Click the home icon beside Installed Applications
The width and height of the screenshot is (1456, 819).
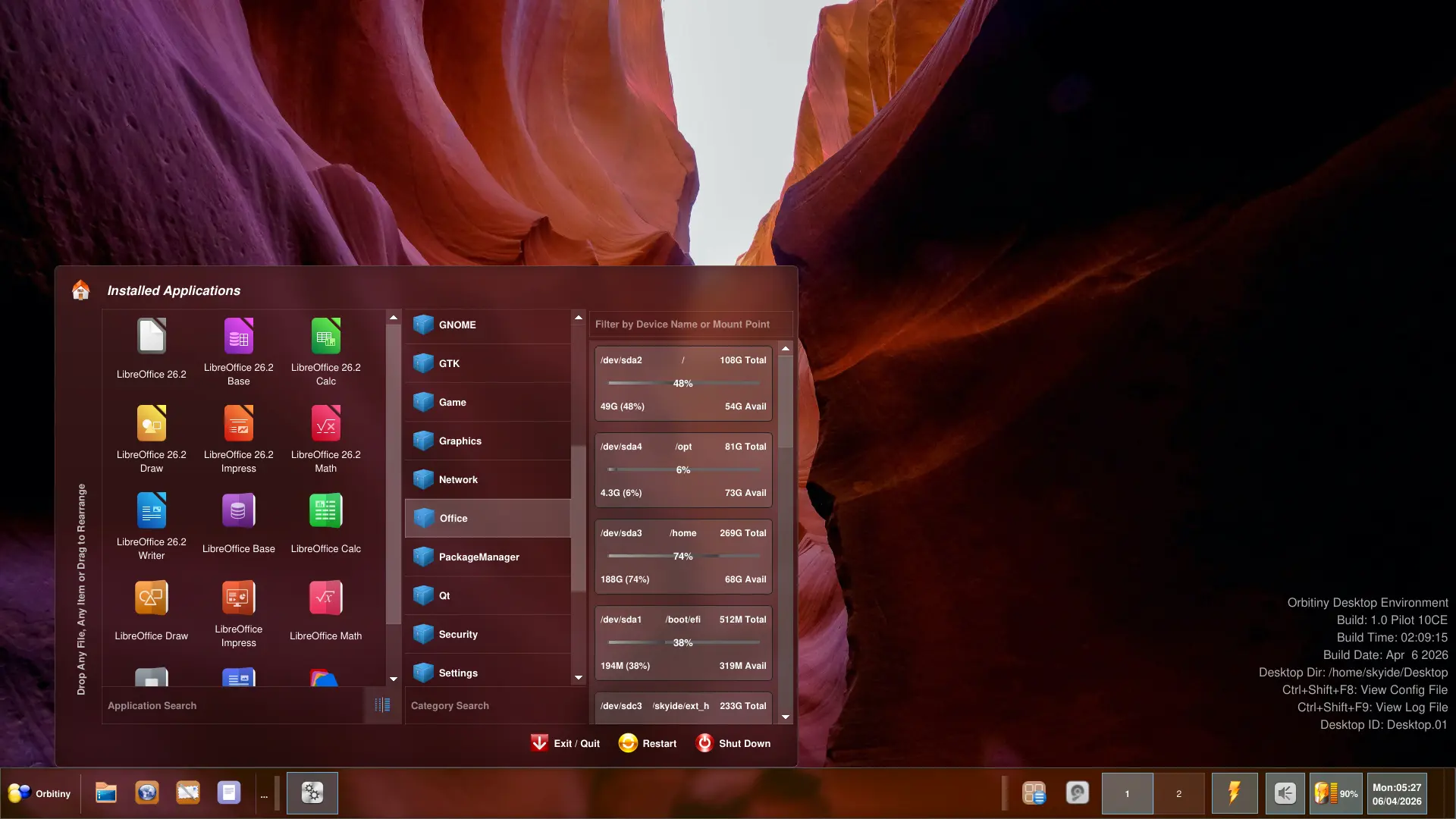(80, 290)
